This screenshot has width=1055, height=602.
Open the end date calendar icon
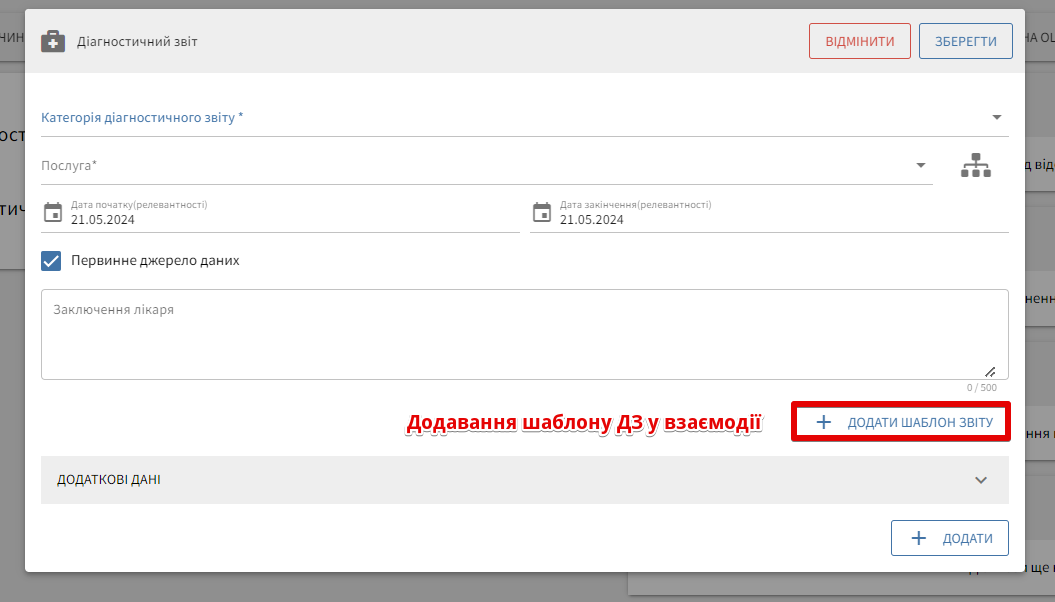click(x=542, y=212)
